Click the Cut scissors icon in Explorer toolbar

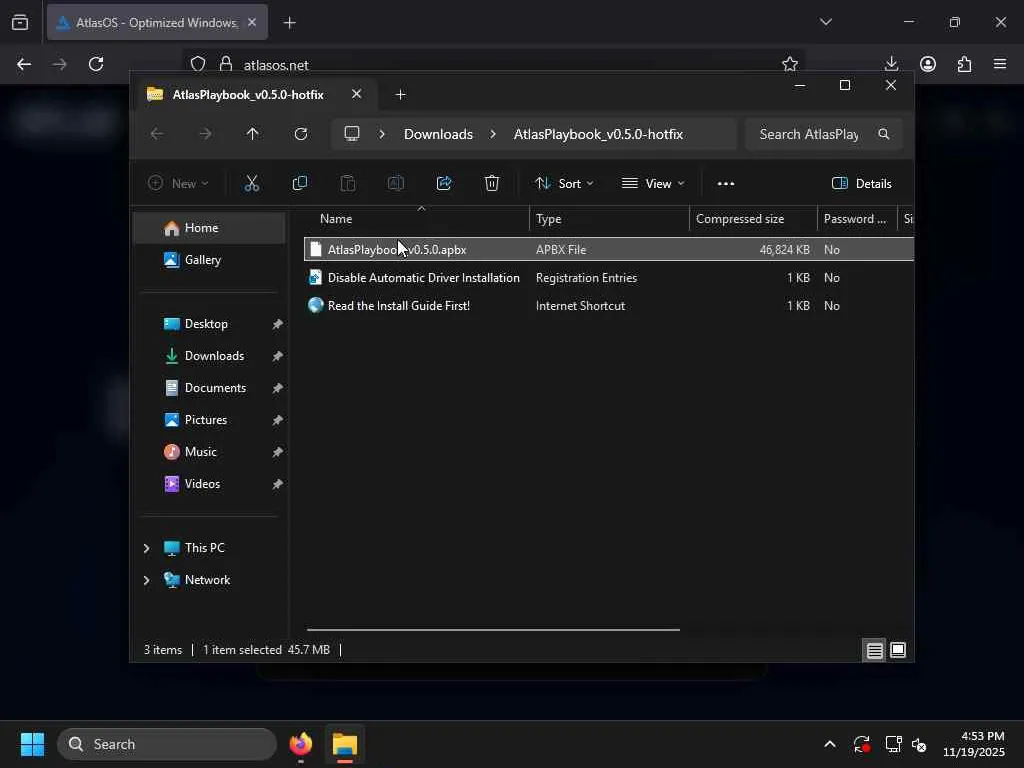(251, 184)
